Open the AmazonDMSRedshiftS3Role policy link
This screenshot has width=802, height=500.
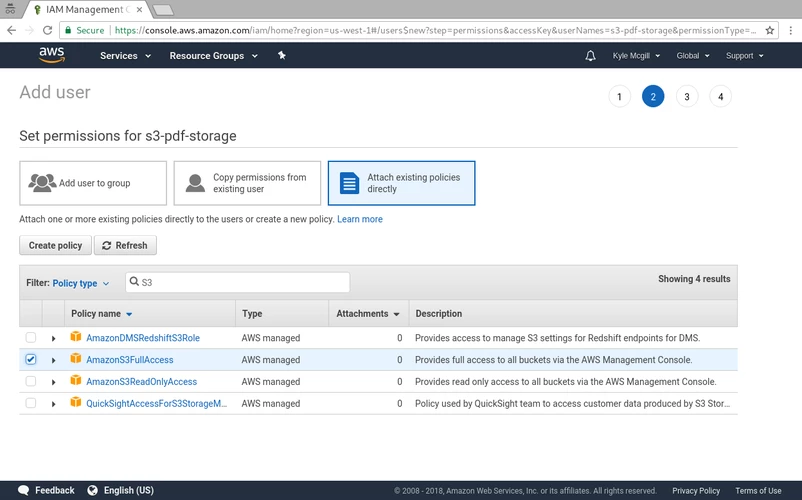(143, 338)
